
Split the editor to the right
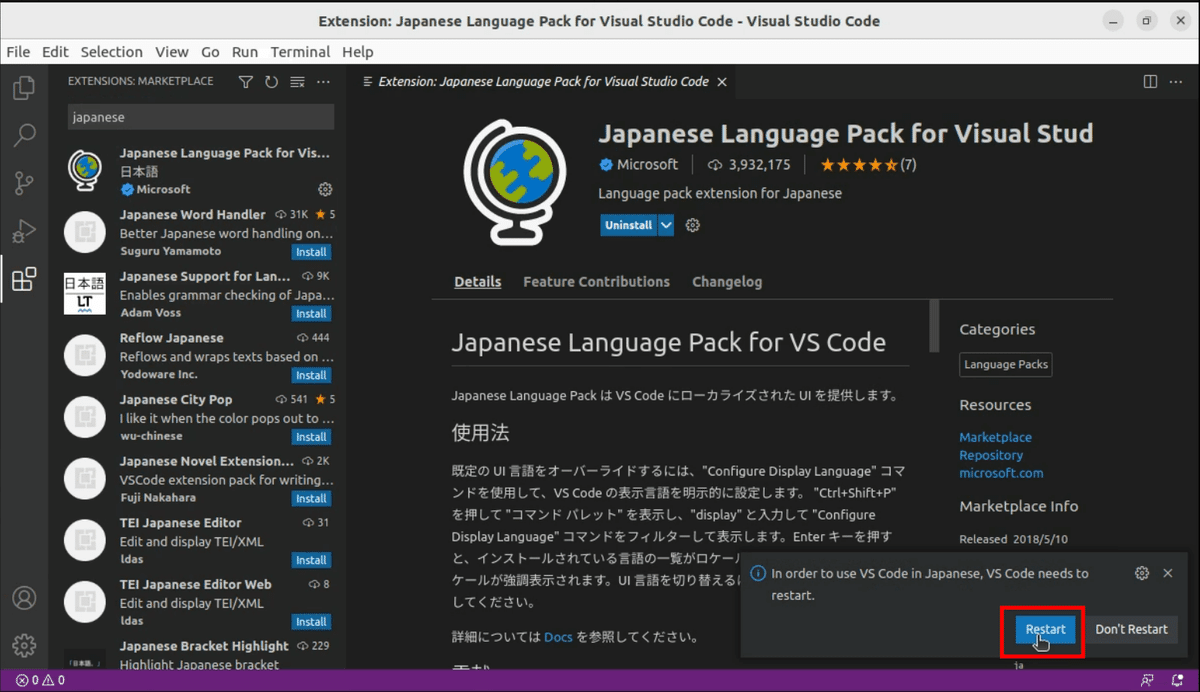pyautogui.click(x=1151, y=82)
